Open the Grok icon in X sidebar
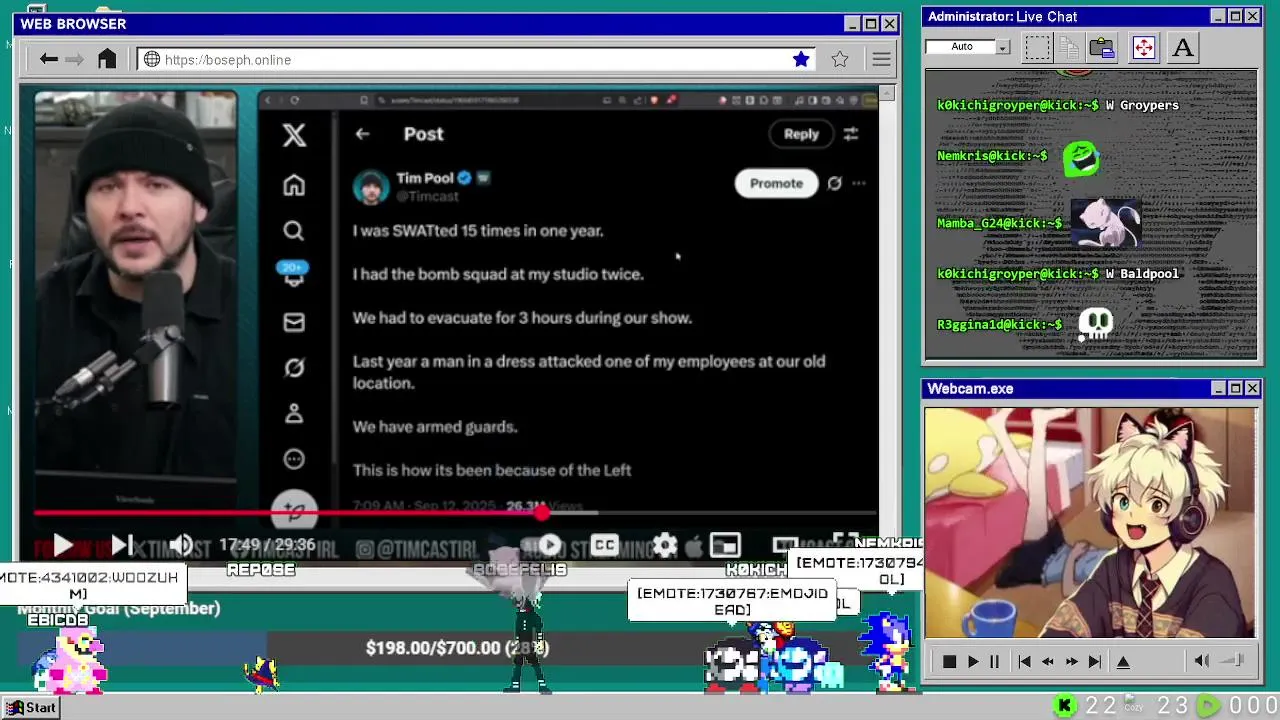Image resolution: width=1280 pixels, height=720 pixels. [x=294, y=368]
